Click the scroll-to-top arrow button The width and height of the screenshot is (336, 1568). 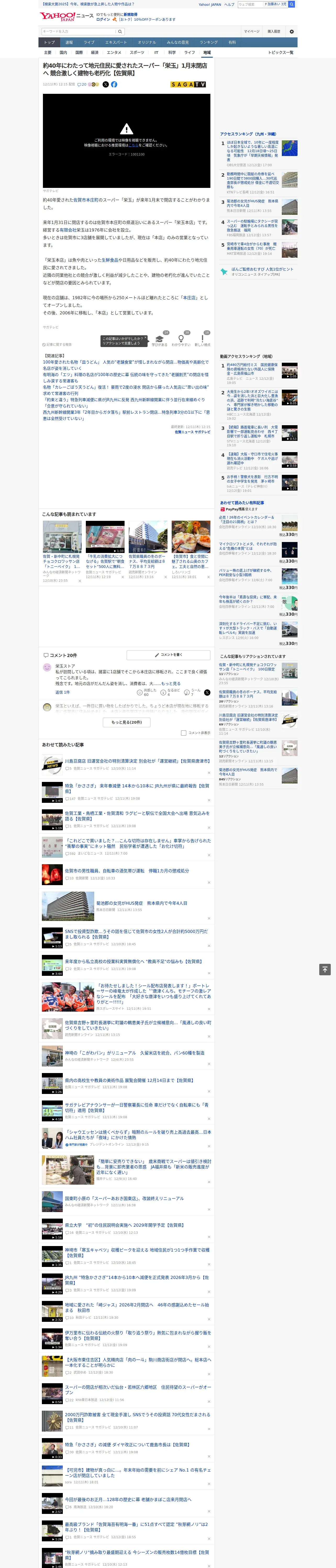coord(325,970)
